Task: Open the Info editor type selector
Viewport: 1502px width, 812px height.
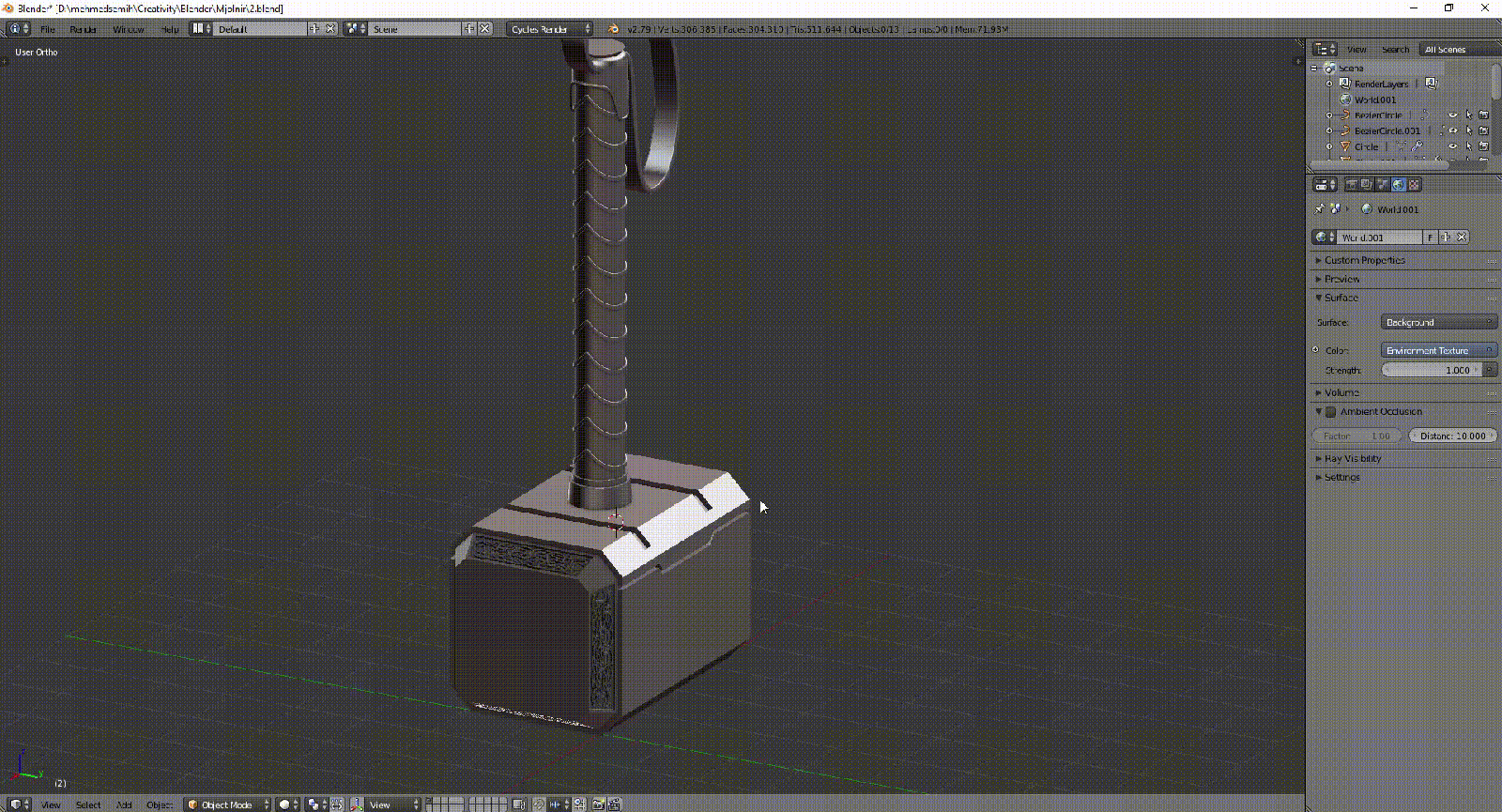Action: click(19, 29)
